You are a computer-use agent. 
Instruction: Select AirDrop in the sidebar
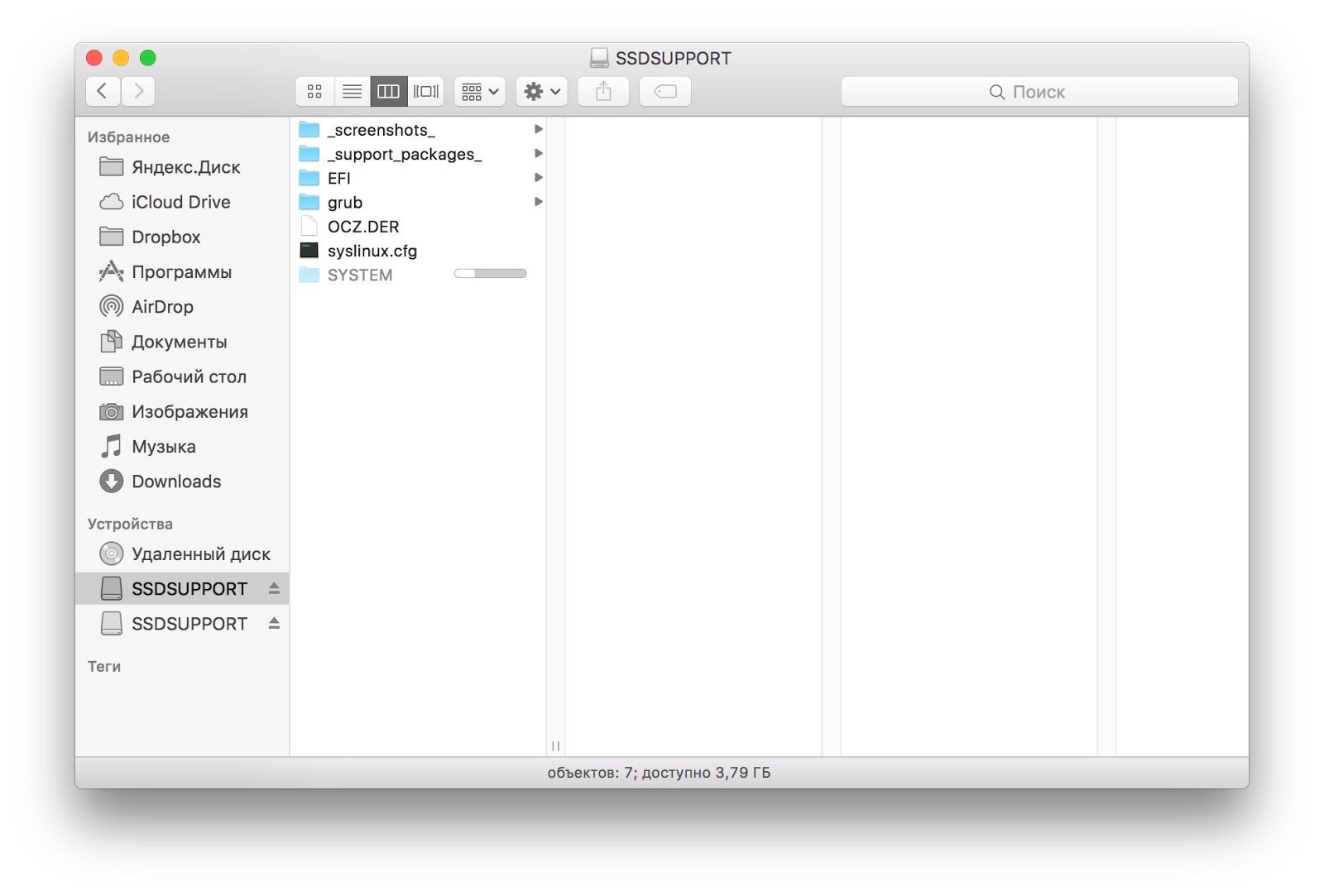(x=182, y=307)
